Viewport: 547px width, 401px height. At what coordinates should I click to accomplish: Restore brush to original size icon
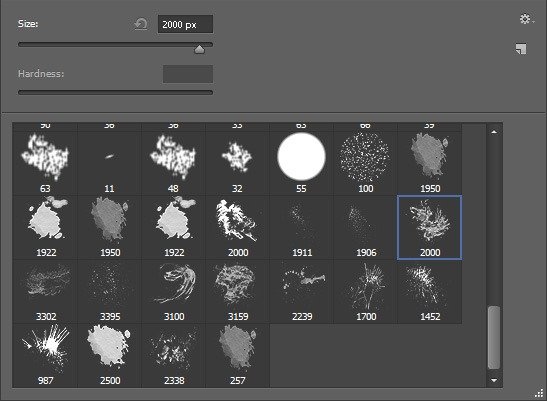[x=141, y=24]
